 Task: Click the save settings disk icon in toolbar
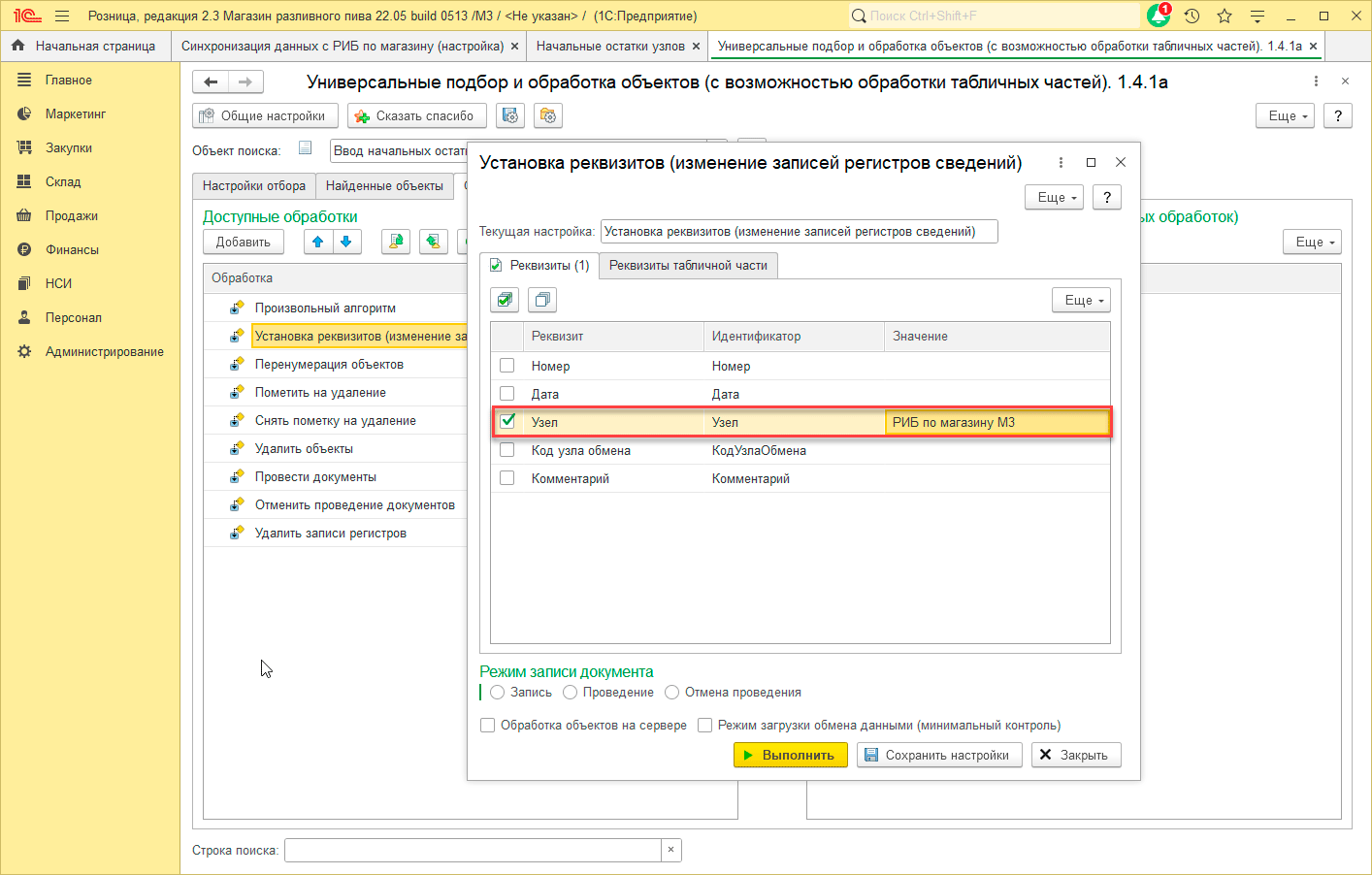click(510, 115)
